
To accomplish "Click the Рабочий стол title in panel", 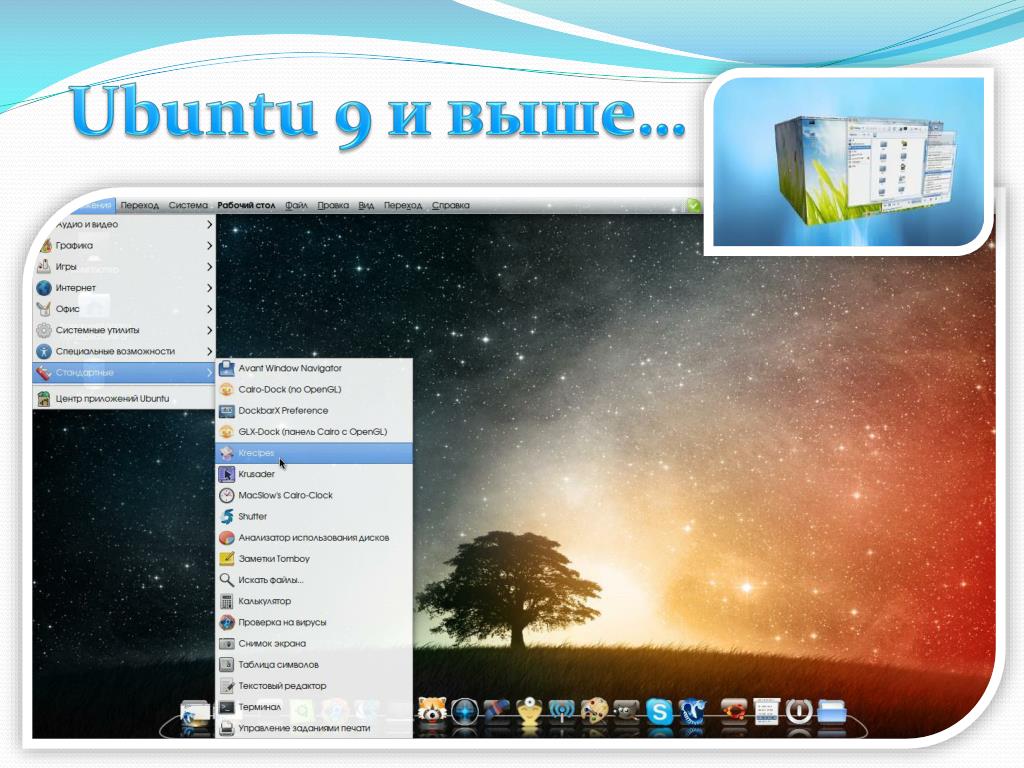I will [246, 205].
